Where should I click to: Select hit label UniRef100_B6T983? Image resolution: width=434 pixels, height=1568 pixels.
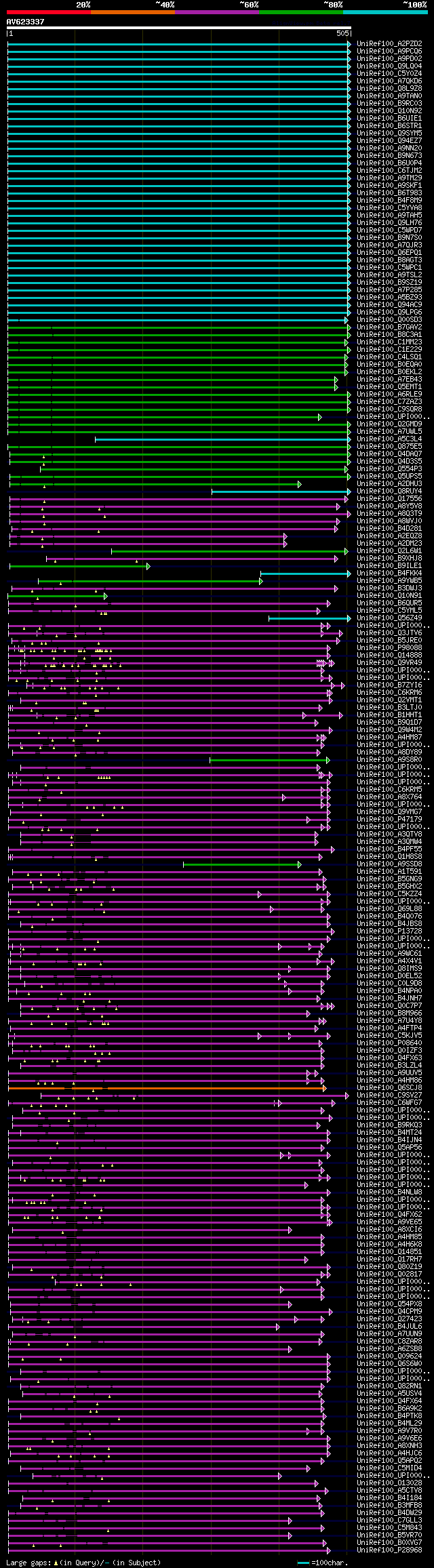[x=389, y=193]
